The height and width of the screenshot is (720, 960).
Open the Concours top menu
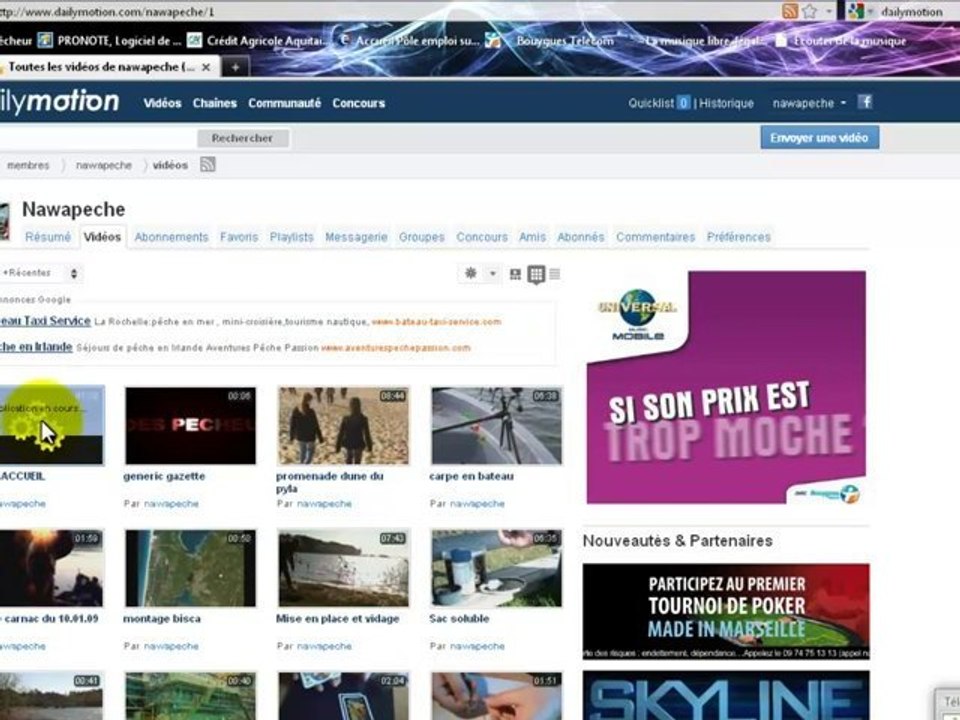pyautogui.click(x=359, y=103)
